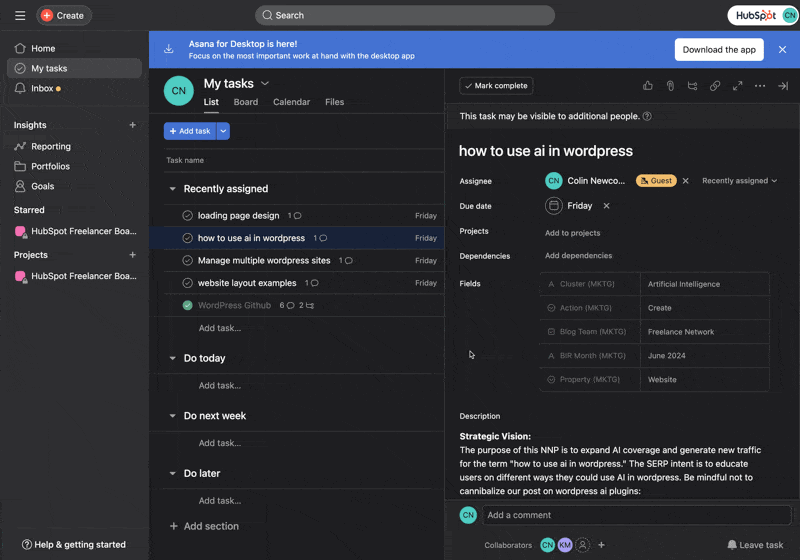800x560 pixels.
Task: Open Help & getting started
Action: point(74,545)
